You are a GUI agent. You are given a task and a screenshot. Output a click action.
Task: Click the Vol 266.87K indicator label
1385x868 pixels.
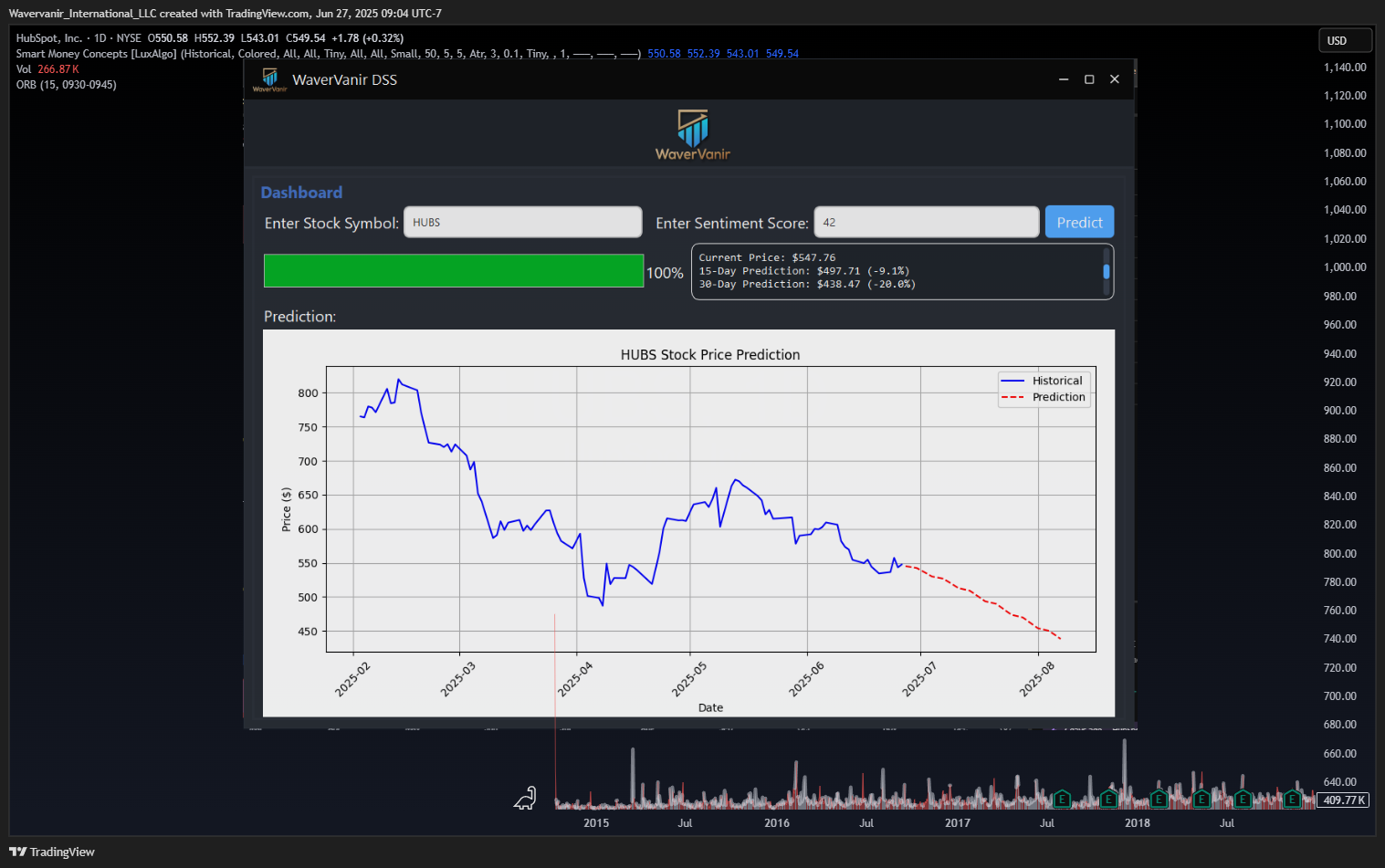coord(47,69)
